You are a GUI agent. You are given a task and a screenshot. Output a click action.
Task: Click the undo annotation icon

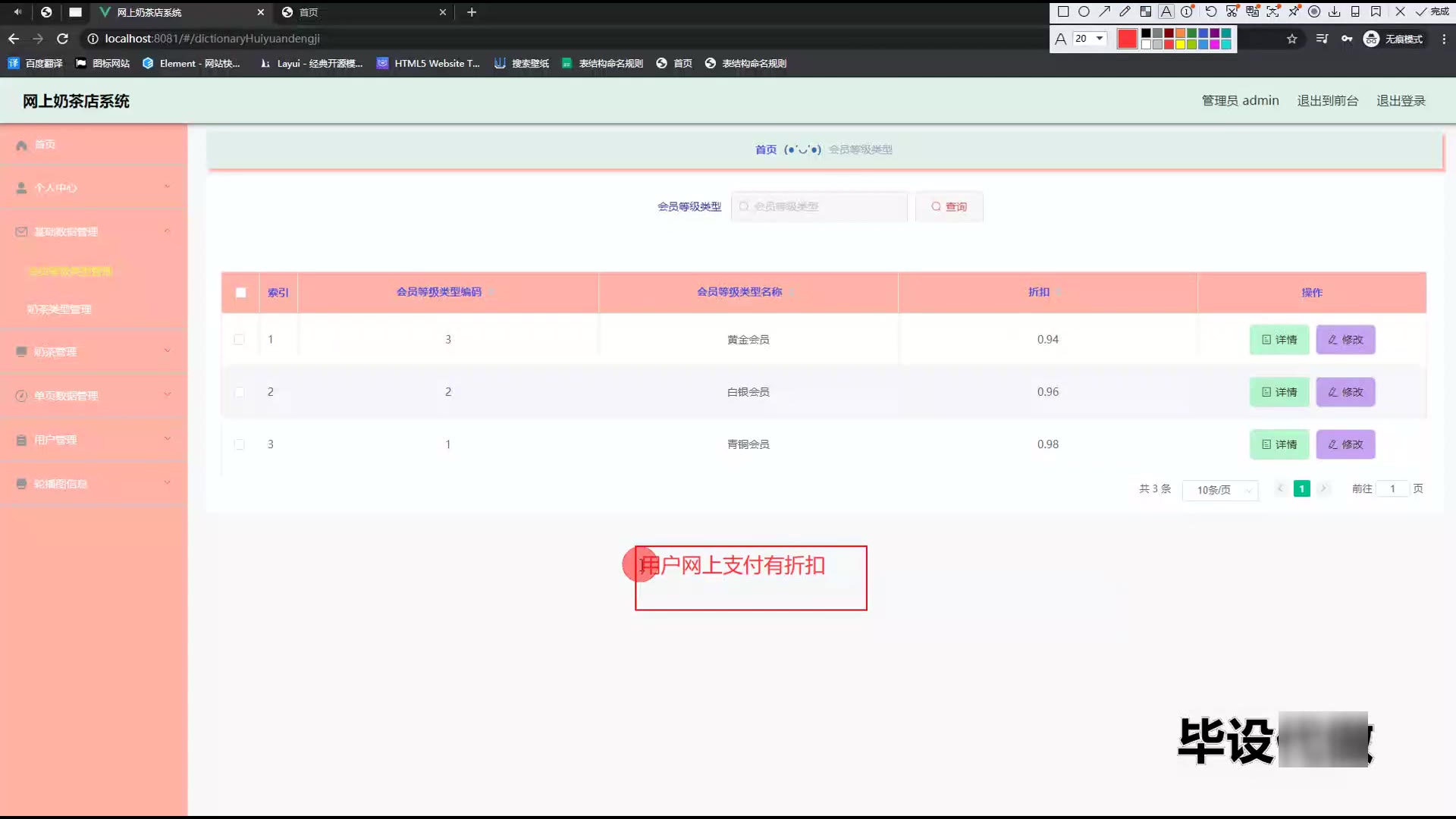1211,11
